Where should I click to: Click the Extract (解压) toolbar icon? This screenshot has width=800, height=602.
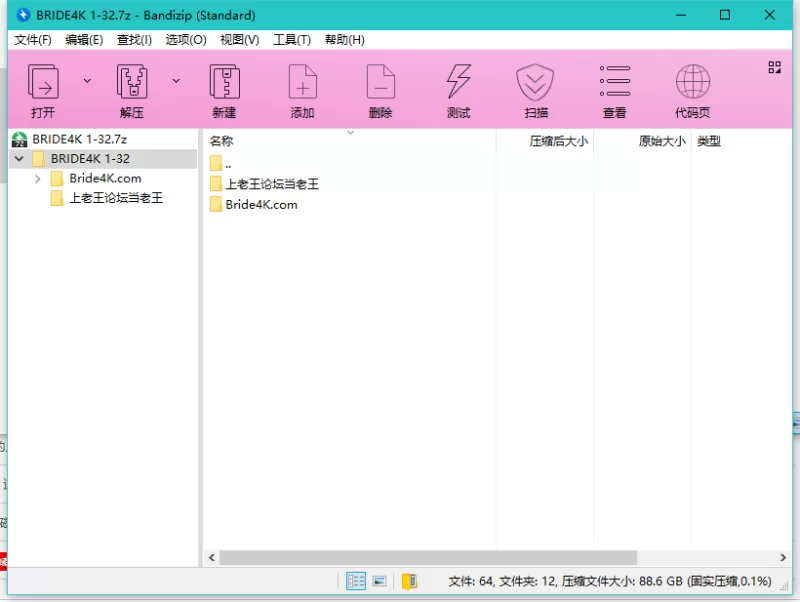click(x=132, y=82)
